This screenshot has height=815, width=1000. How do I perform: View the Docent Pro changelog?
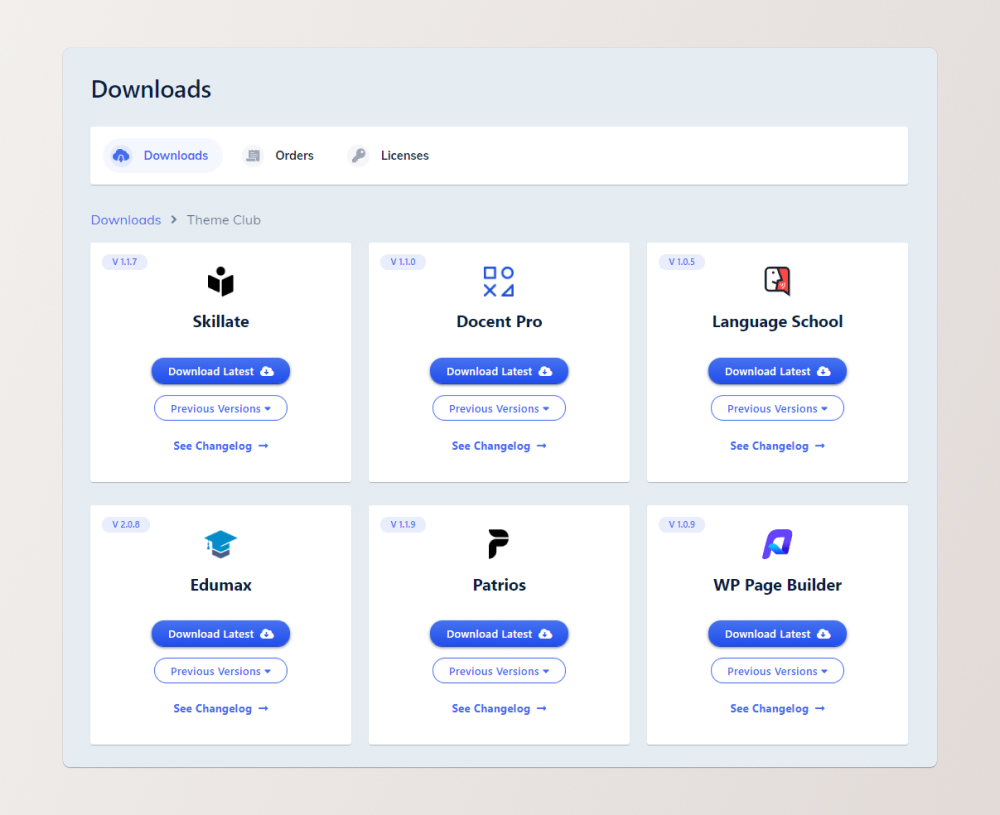coord(499,446)
